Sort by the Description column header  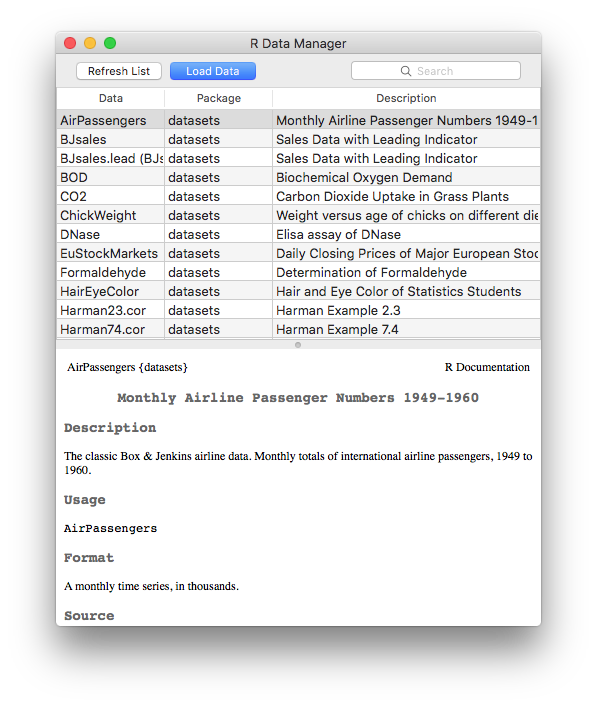[x=406, y=98]
